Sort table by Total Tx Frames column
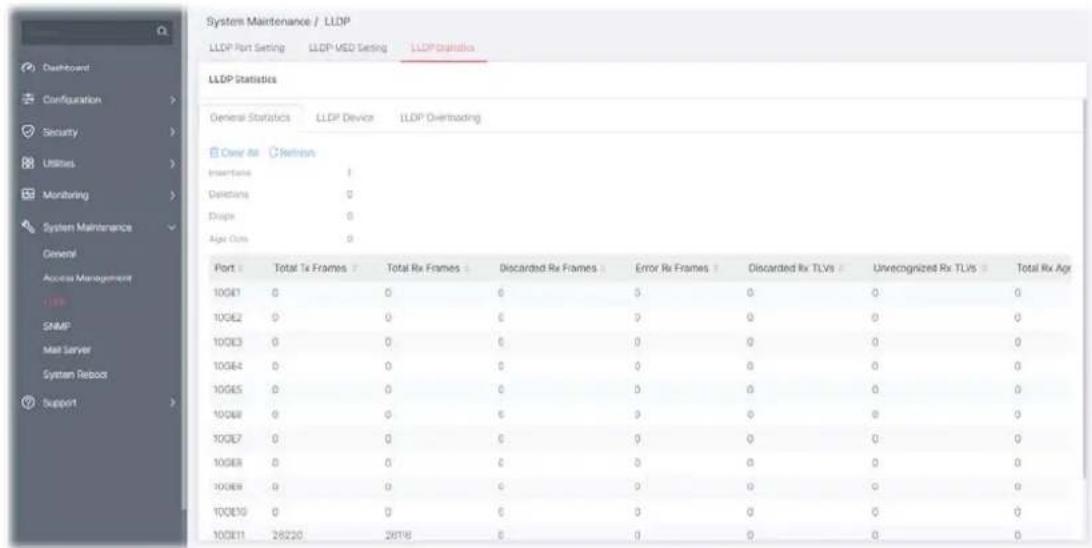The image size is (1092, 548). (x=310, y=269)
